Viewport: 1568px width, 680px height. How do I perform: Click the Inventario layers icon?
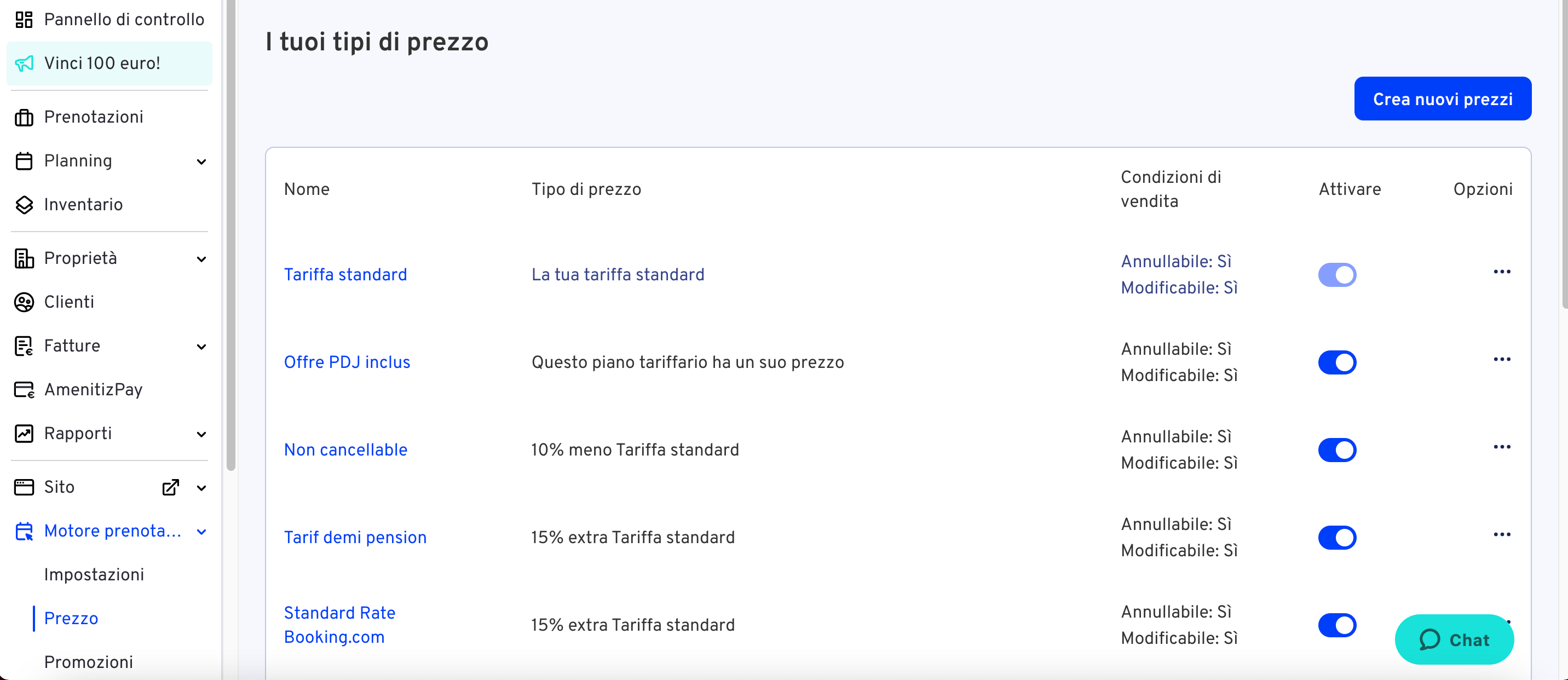coord(24,205)
